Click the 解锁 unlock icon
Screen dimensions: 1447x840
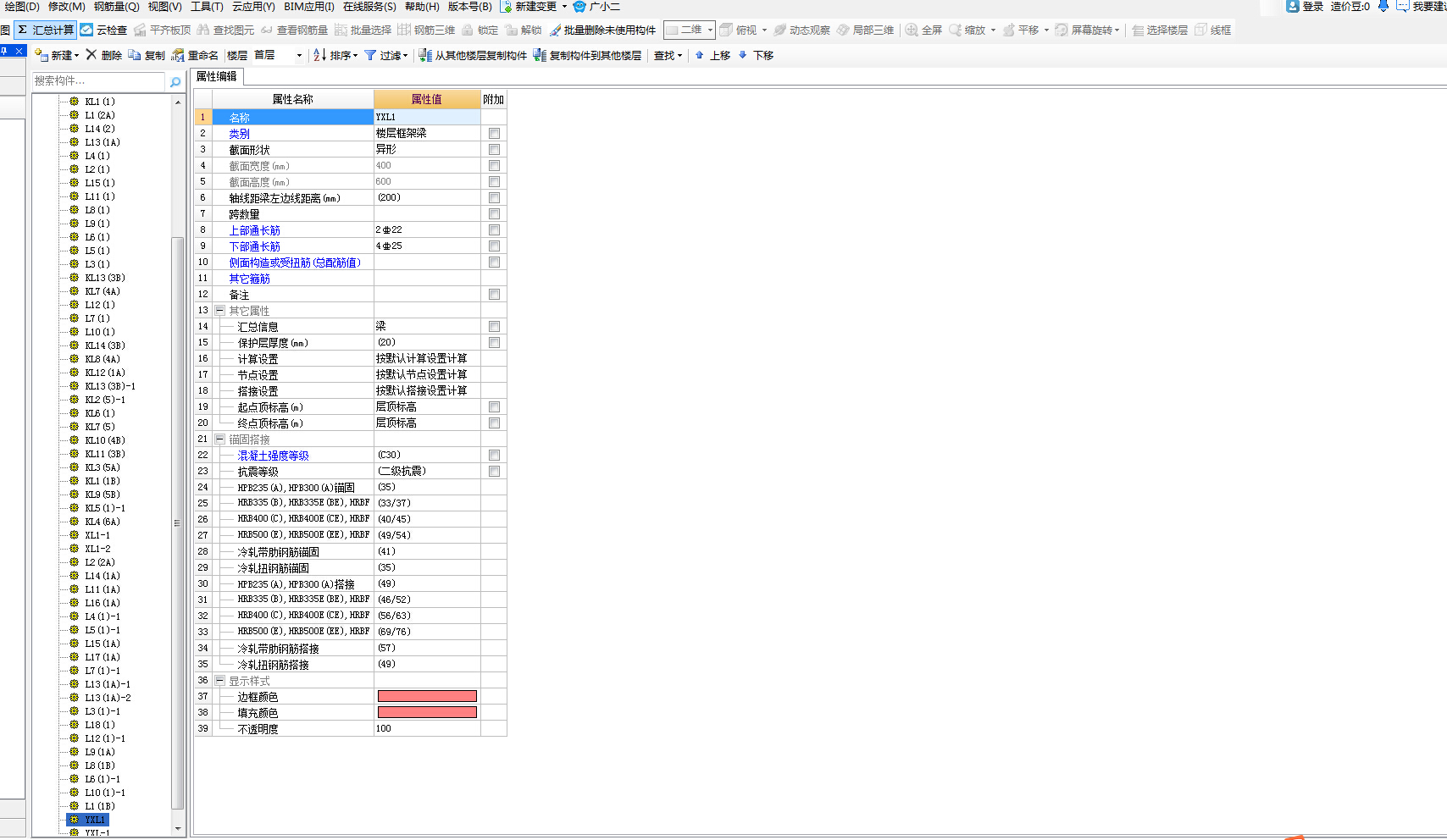click(x=511, y=30)
